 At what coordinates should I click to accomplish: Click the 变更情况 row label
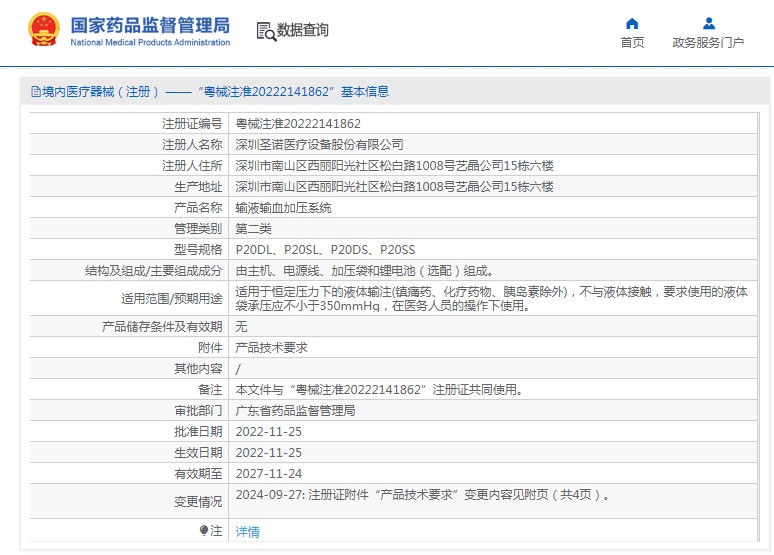click(x=198, y=502)
